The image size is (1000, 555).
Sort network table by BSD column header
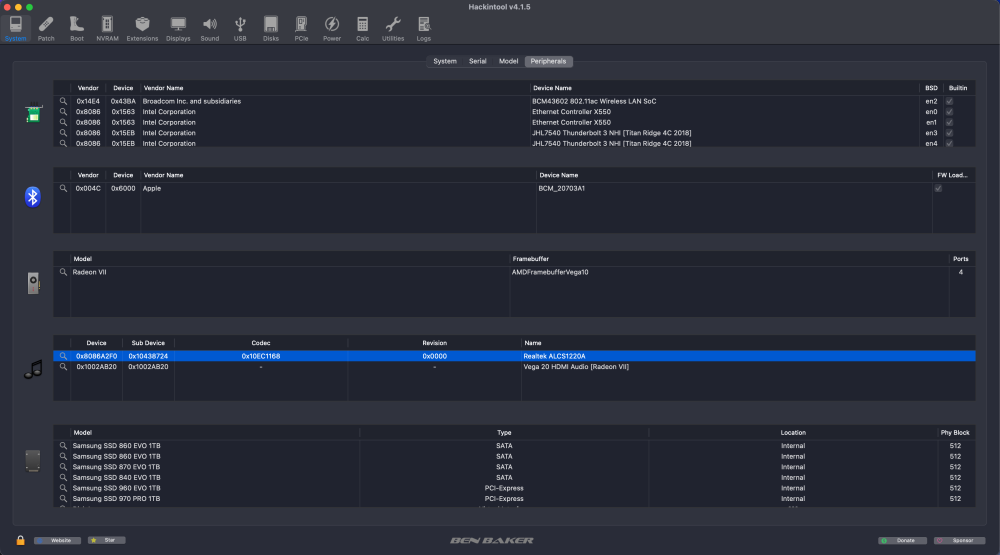point(931,88)
